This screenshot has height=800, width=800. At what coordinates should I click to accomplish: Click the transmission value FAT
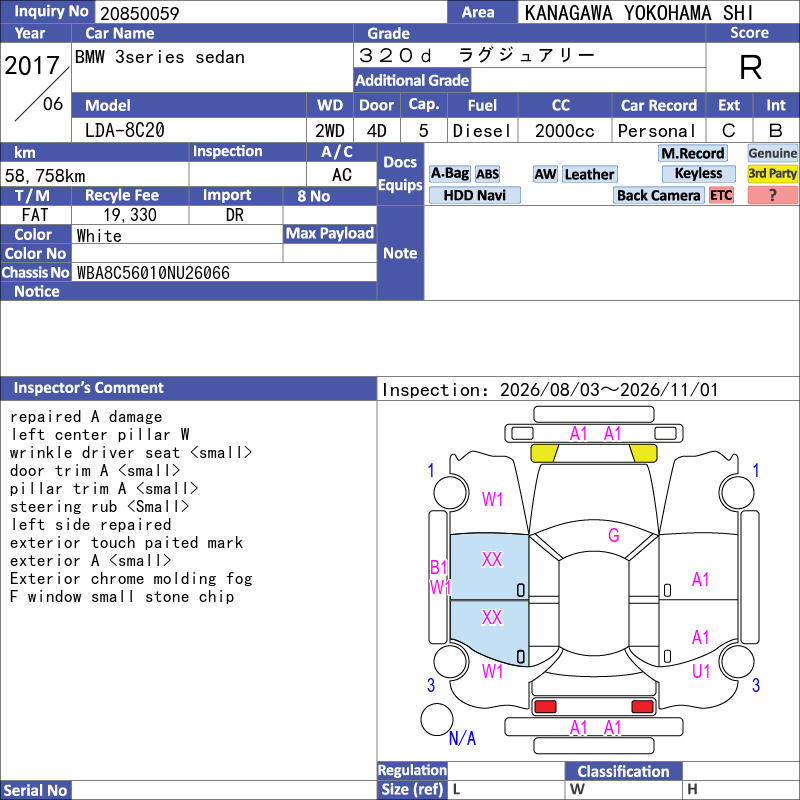tap(35, 215)
